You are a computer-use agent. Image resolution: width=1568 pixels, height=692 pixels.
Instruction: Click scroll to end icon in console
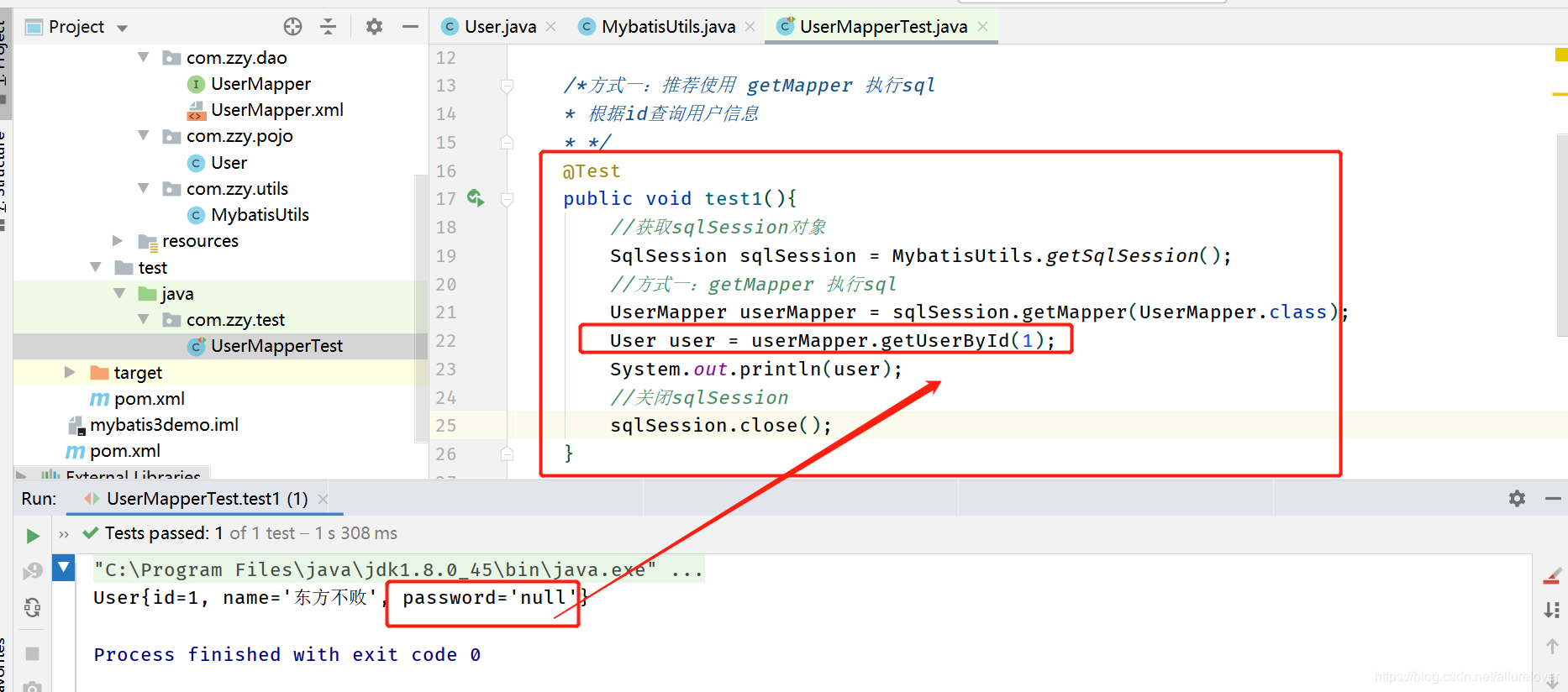tap(1552, 611)
